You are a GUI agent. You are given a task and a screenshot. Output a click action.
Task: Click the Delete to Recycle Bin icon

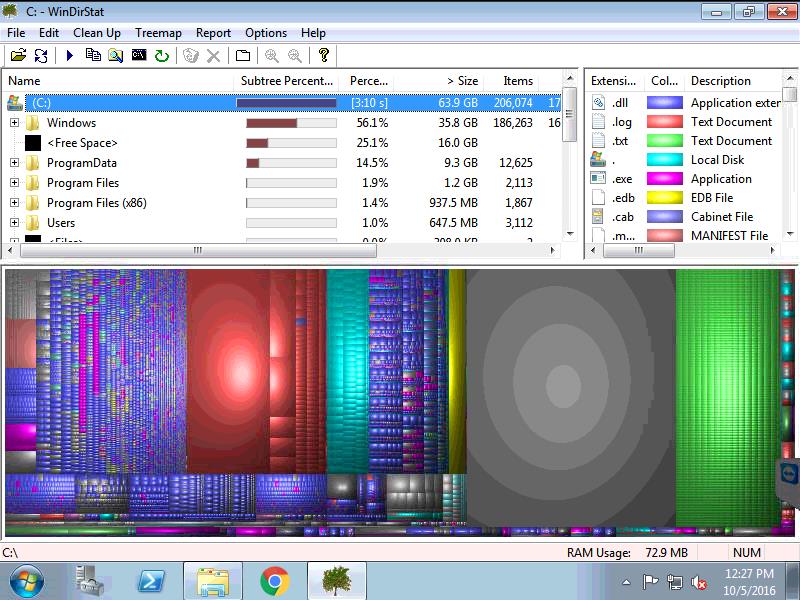tap(191, 55)
